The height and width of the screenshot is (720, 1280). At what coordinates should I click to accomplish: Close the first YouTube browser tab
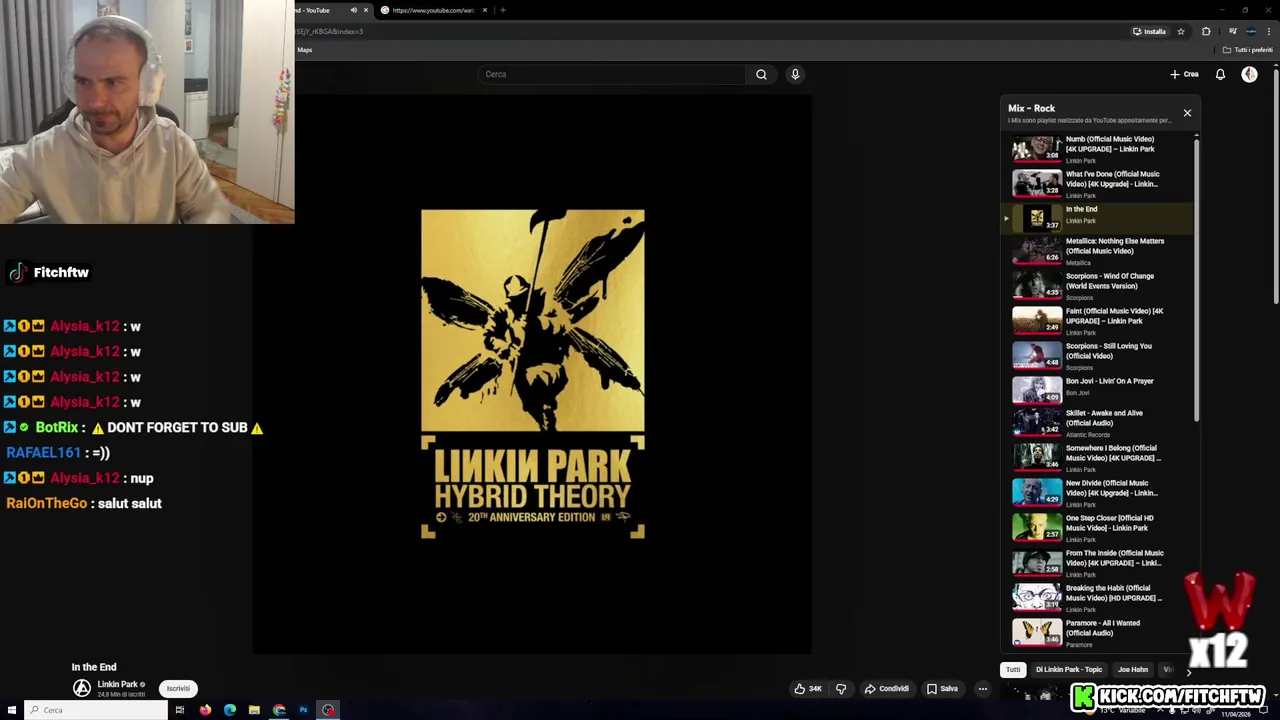coord(365,10)
